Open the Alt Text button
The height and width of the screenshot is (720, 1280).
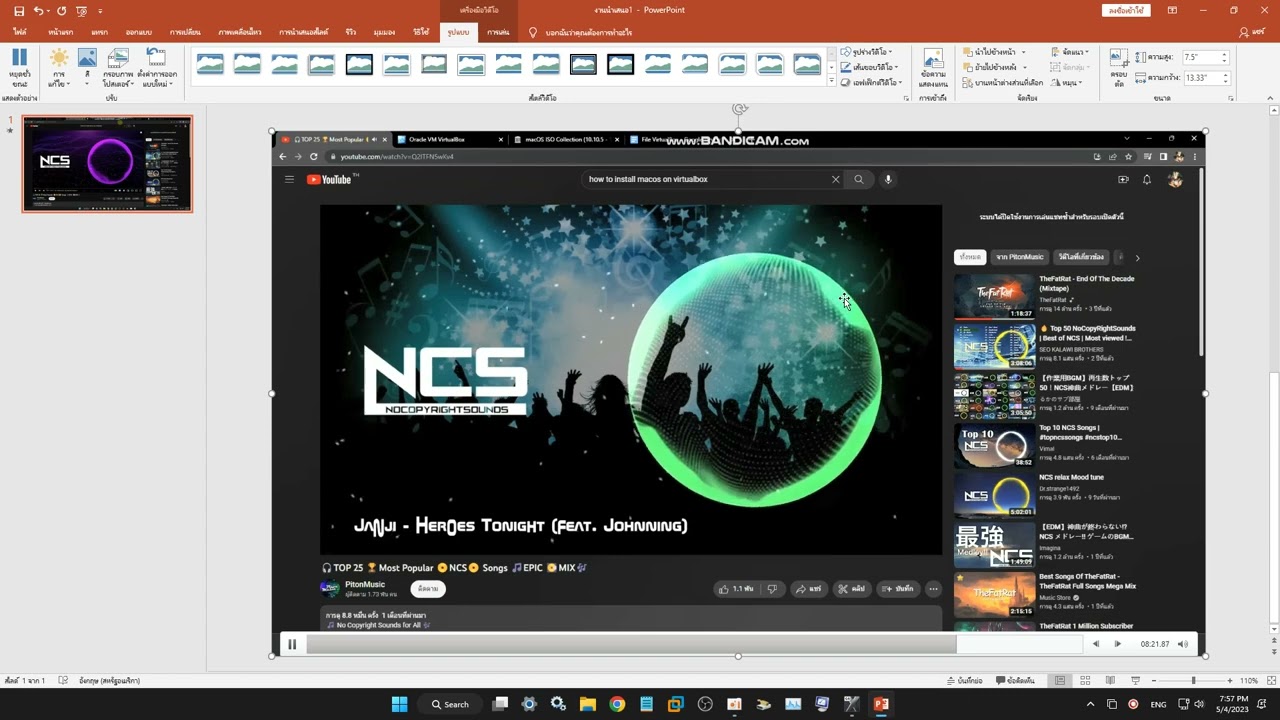[933, 68]
